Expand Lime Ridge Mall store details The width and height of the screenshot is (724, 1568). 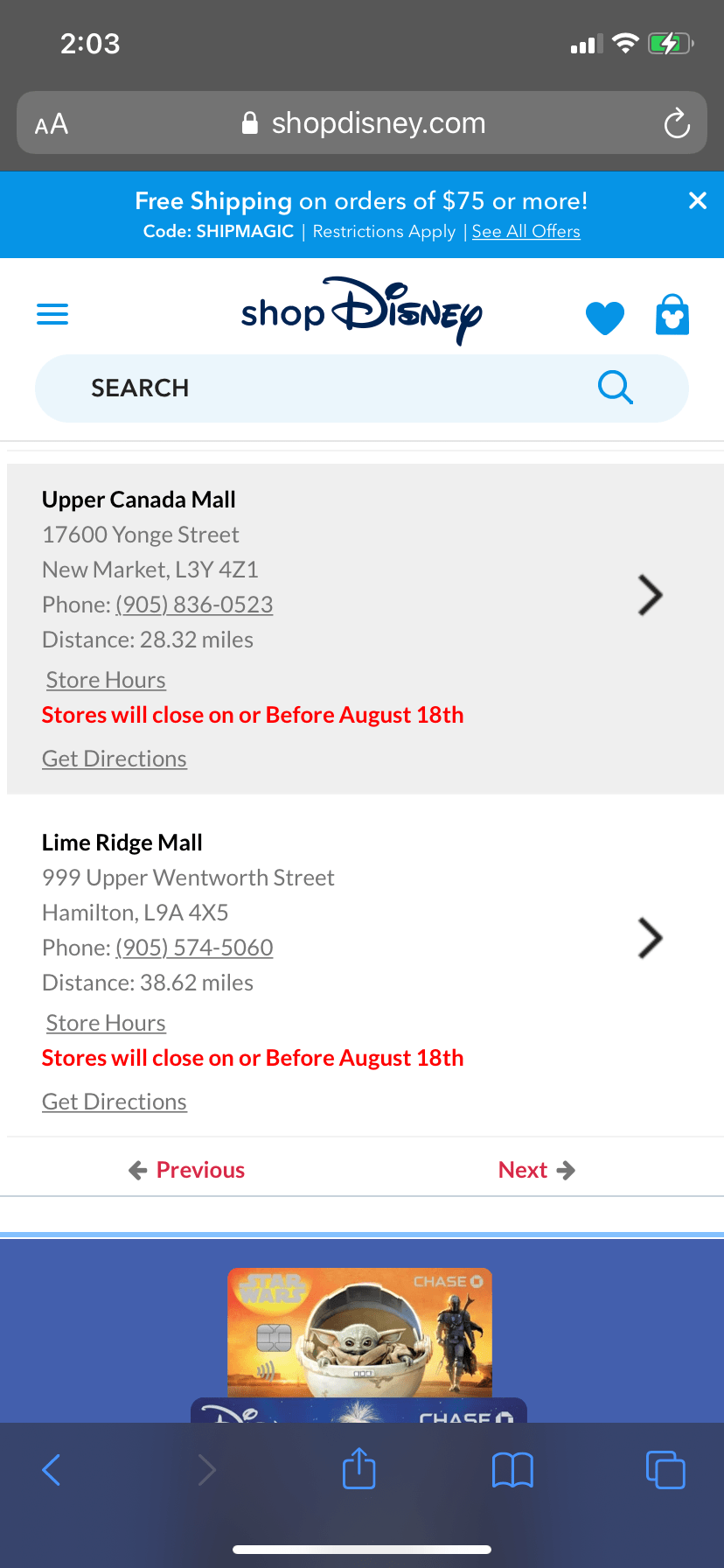point(650,939)
